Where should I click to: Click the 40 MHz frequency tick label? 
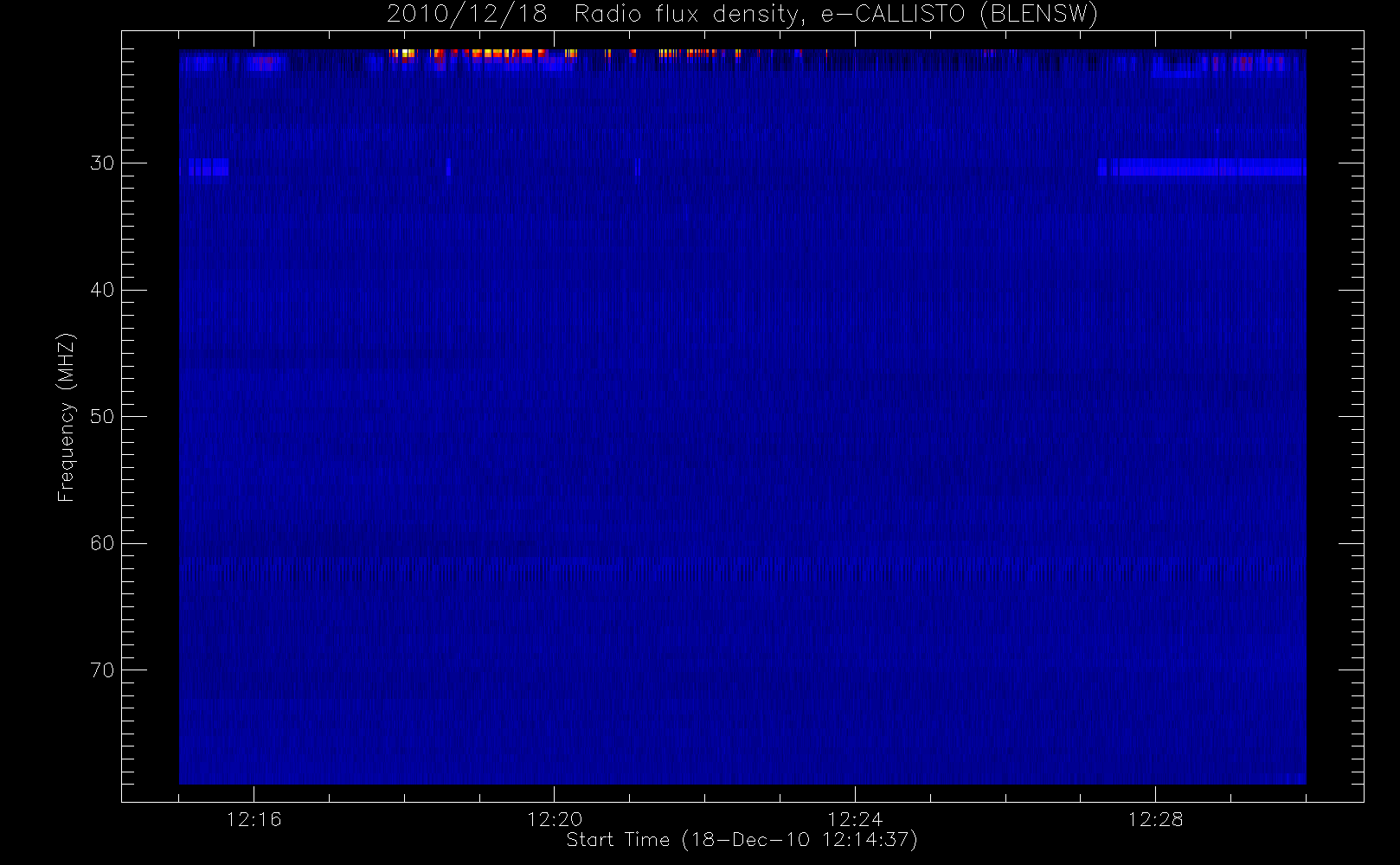(102, 290)
